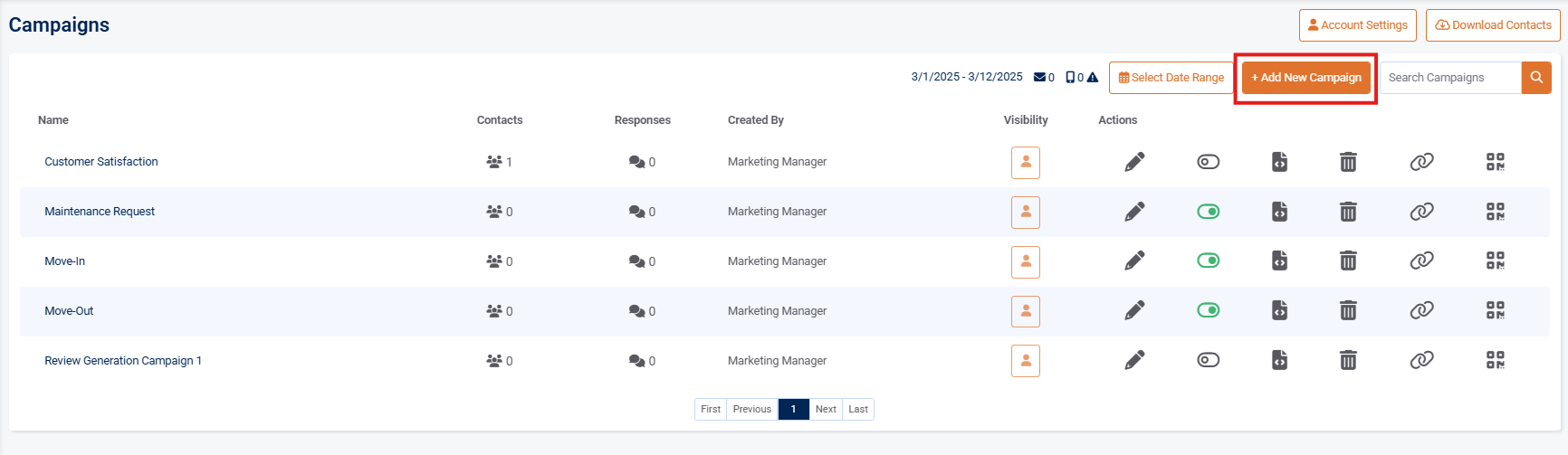1568x455 pixels.
Task: Open the Move-Out campaign link
Action: pyautogui.click(x=69, y=311)
